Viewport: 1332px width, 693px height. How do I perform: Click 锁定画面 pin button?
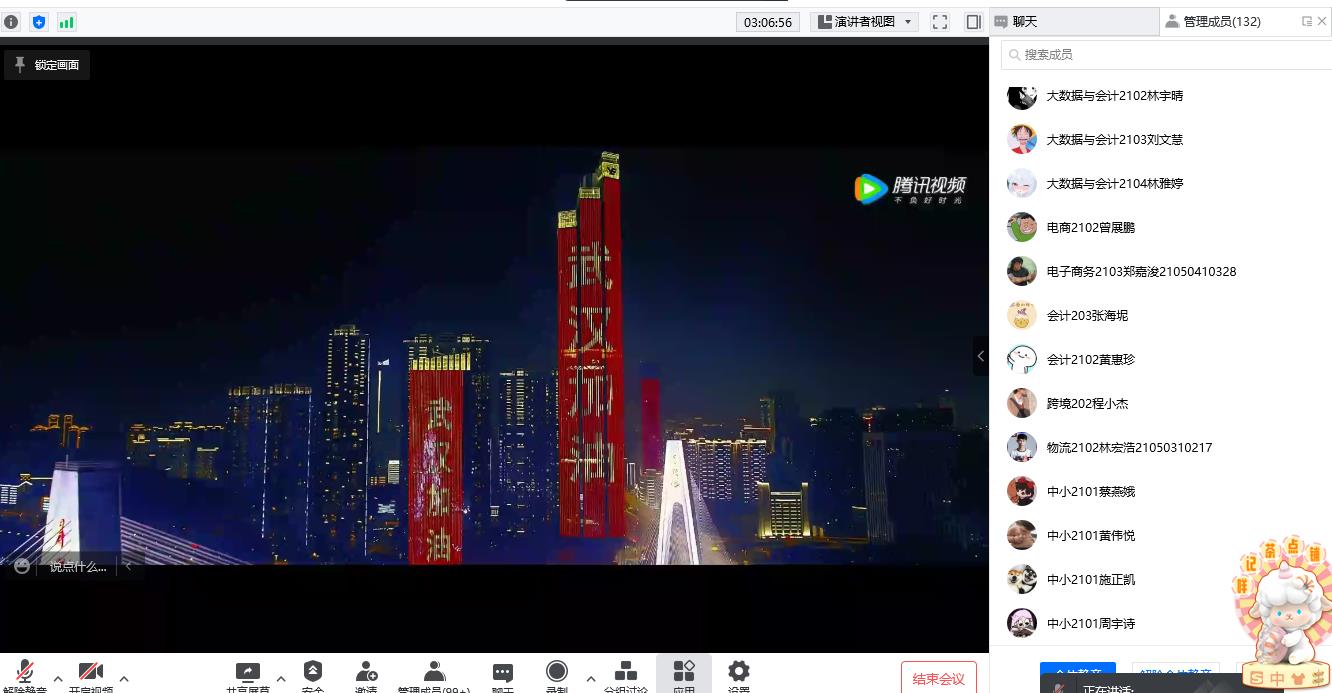pos(46,65)
